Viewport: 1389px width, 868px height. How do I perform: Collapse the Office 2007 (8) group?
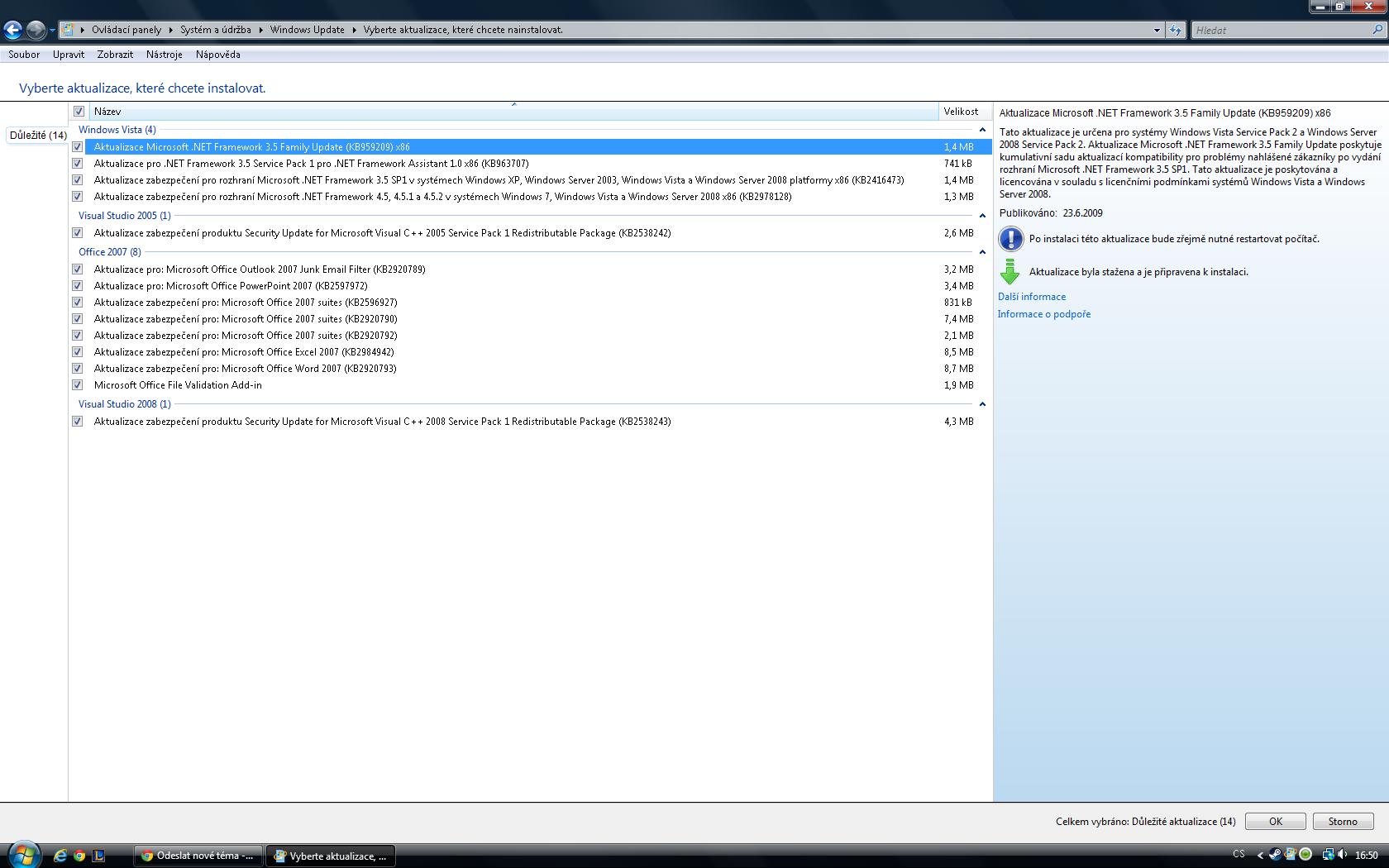pos(982,252)
